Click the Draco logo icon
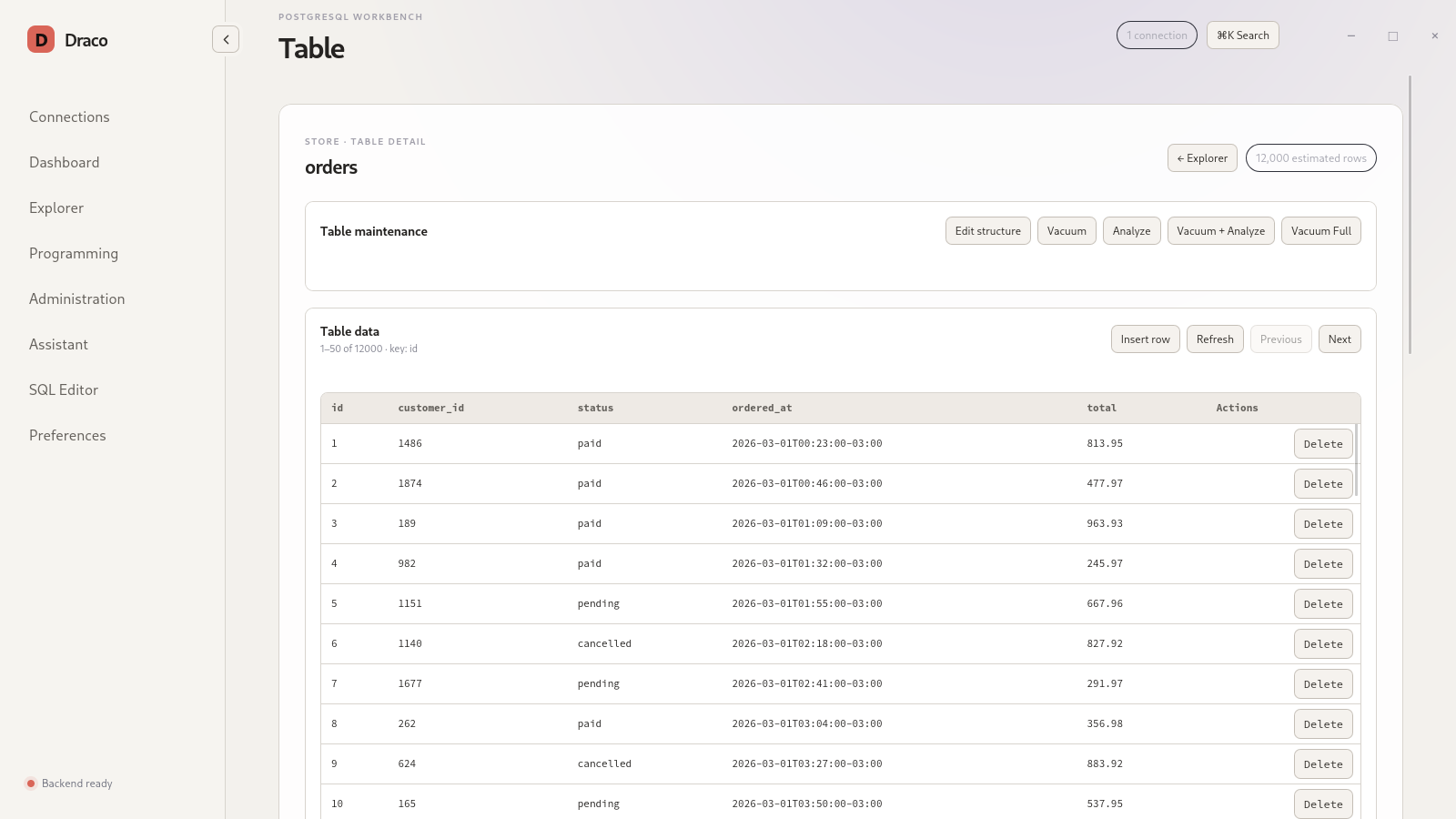1456x819 pixels. tap(41, 39)
